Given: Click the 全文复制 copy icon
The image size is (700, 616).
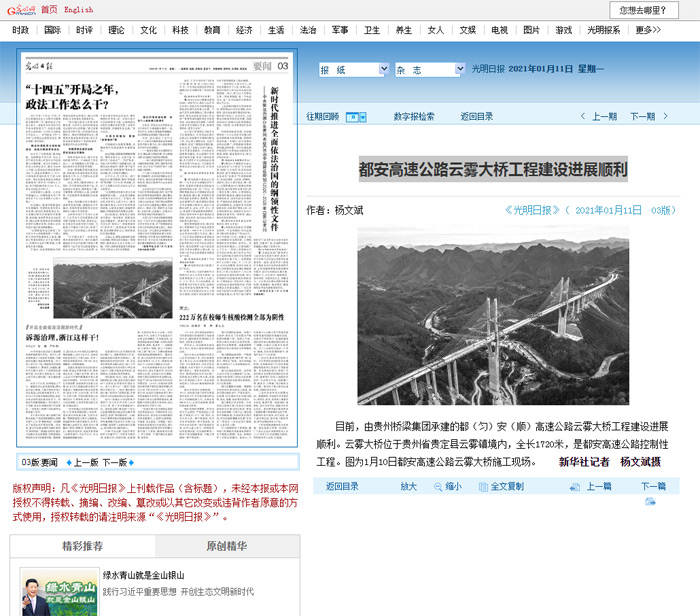Looking at the screenshot, I should (x=483, y=487).
